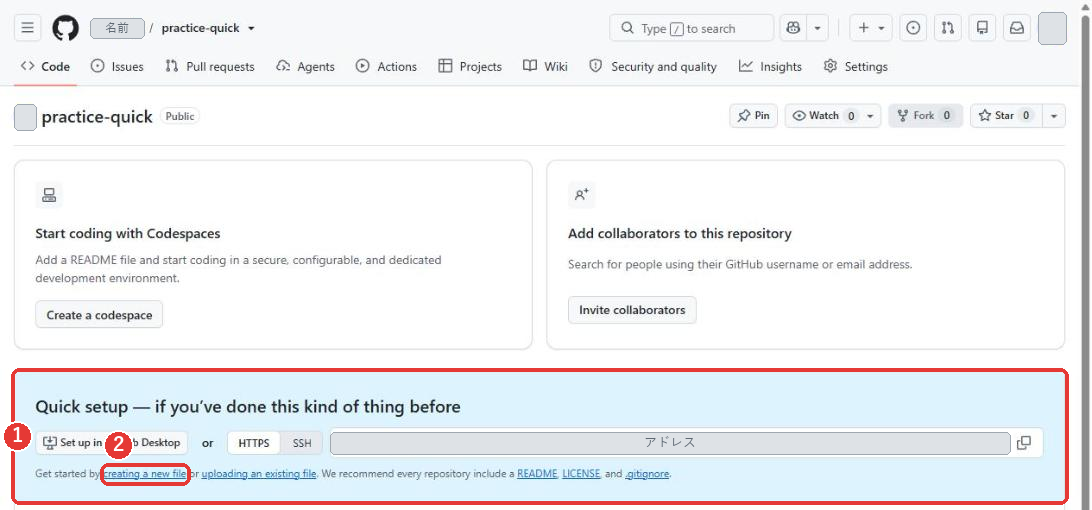Image resolution: width=1092 pixels, height=510 pixels.
Task: Click the Quick setup heading text
Action: [248, 406]
